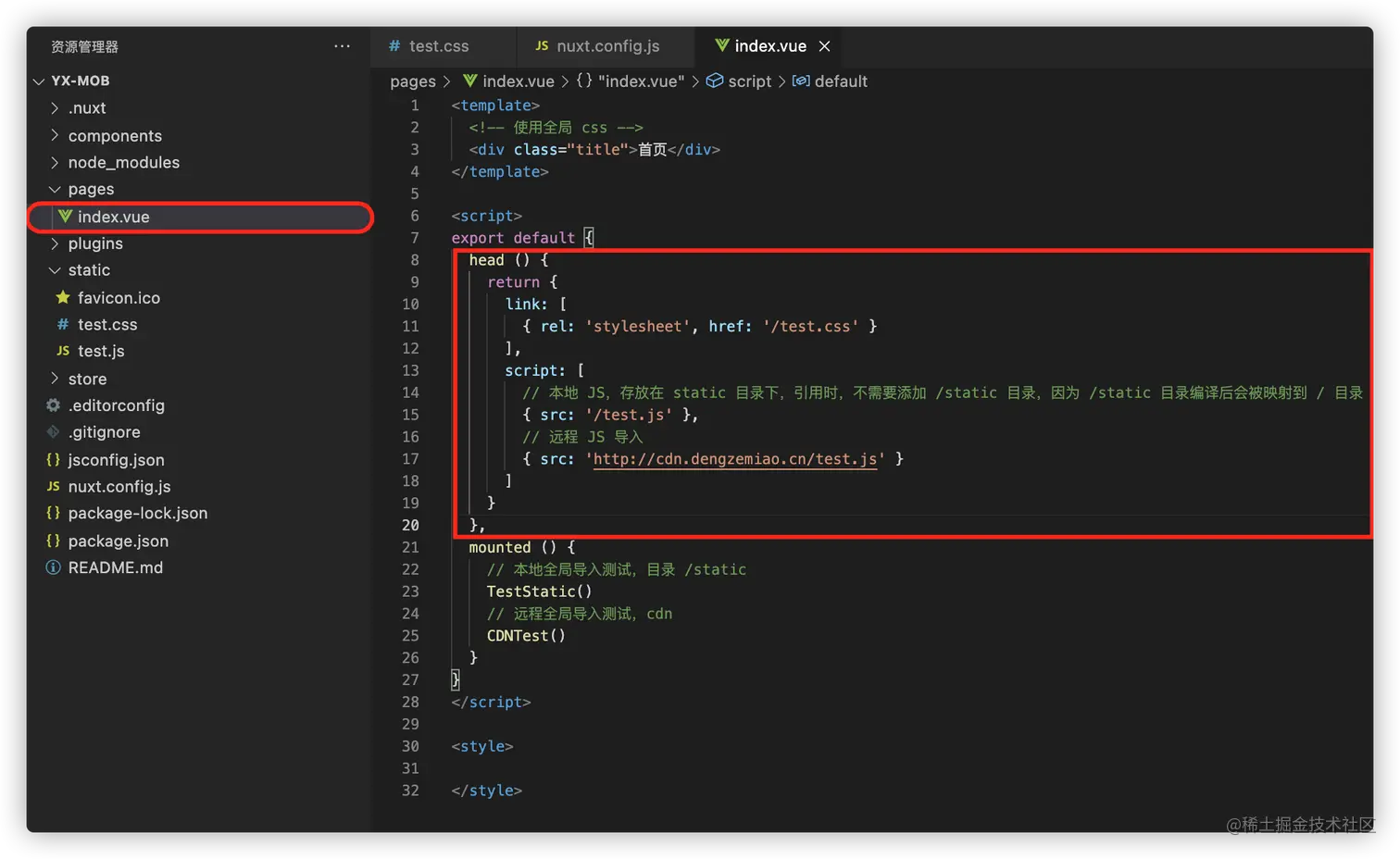Open the jsconfig.json file
1400x859 pixels.
tap(116, 460)
